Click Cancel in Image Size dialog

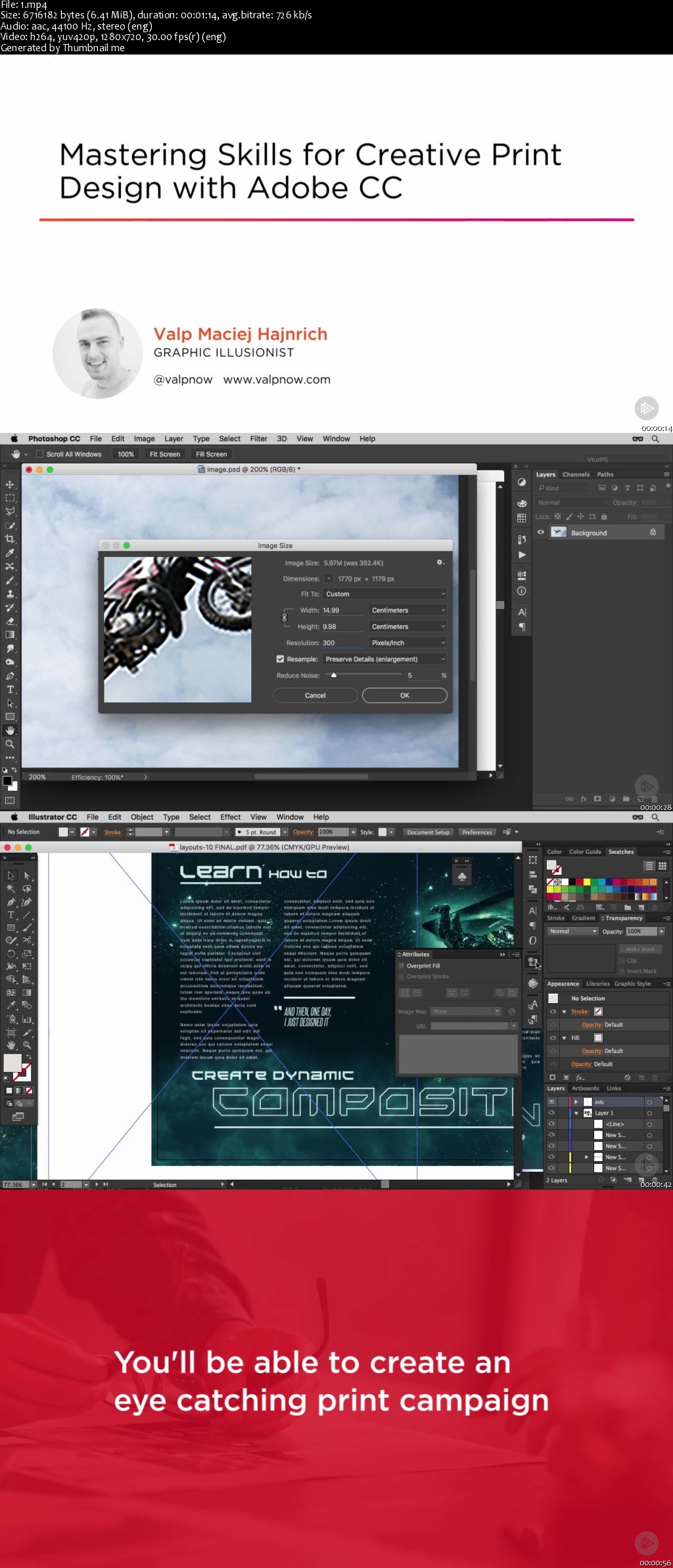(315, 695)
